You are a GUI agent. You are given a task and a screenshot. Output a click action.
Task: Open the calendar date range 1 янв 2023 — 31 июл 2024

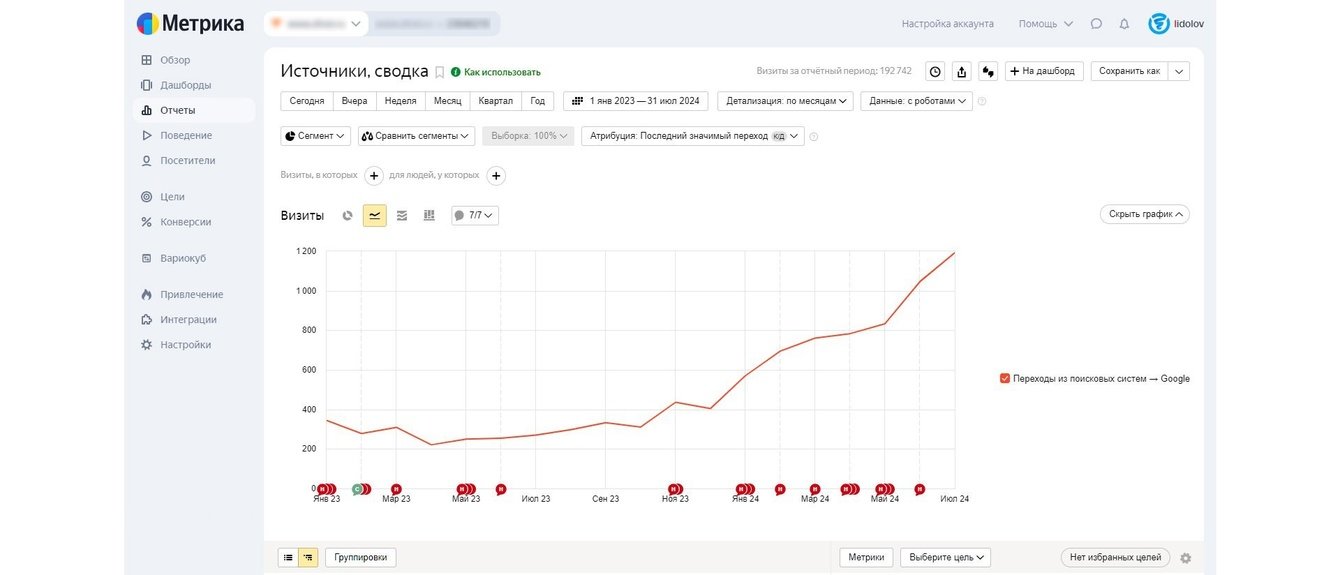tap(636, 101)
